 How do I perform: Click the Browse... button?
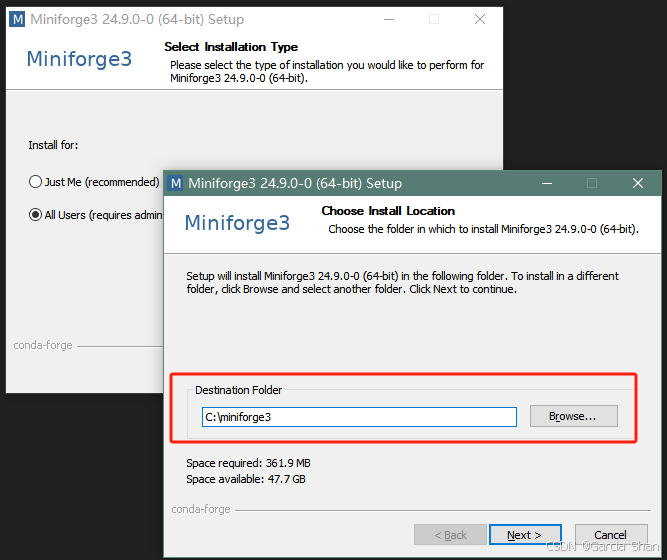(x=573, y=416)
